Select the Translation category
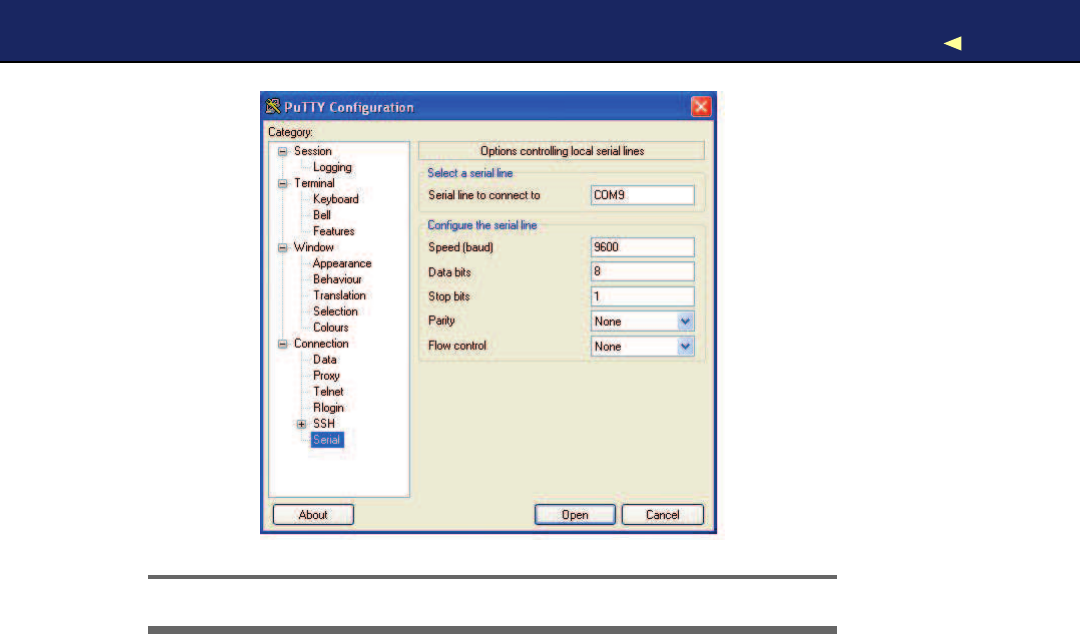Image resolution: width=1080 pixels, height=634 pixels. tap(339, 295)
